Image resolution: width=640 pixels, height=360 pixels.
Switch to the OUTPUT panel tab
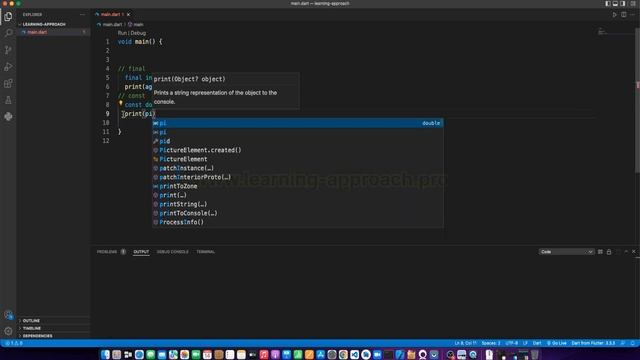(x=141, y=252)
